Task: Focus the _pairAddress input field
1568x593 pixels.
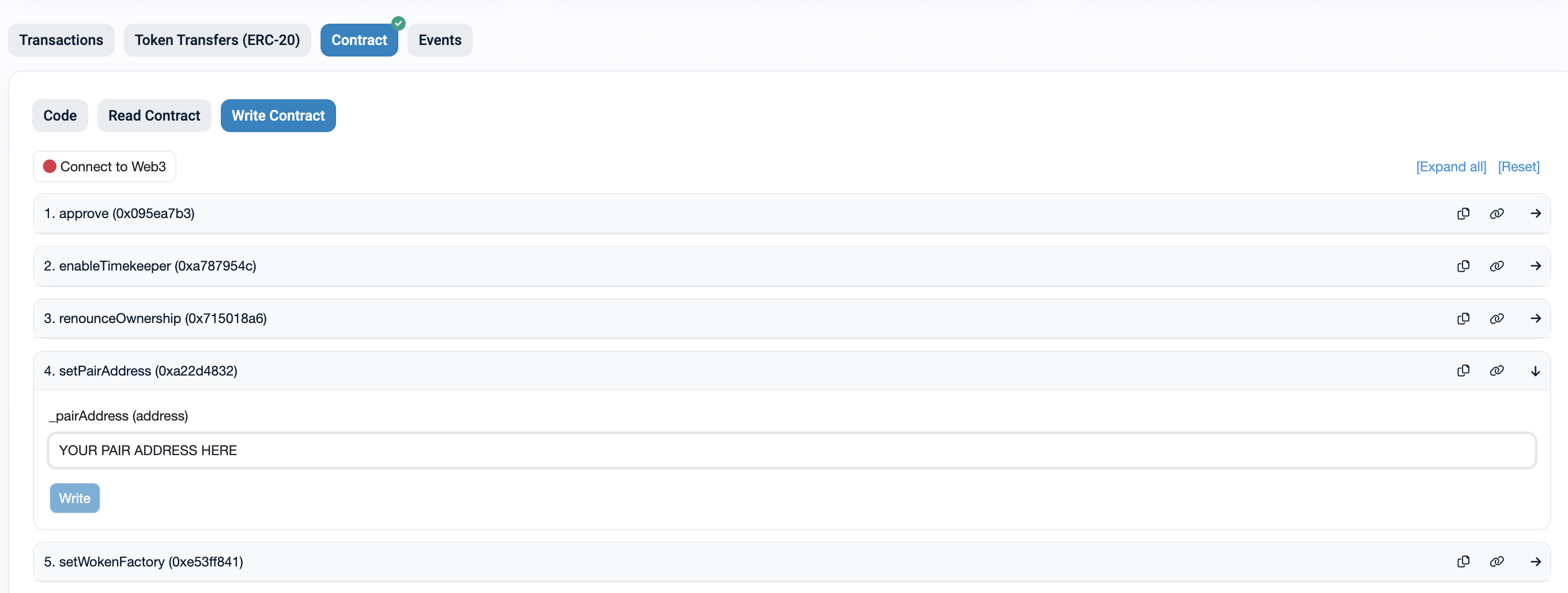Action: tap(791, 451)
